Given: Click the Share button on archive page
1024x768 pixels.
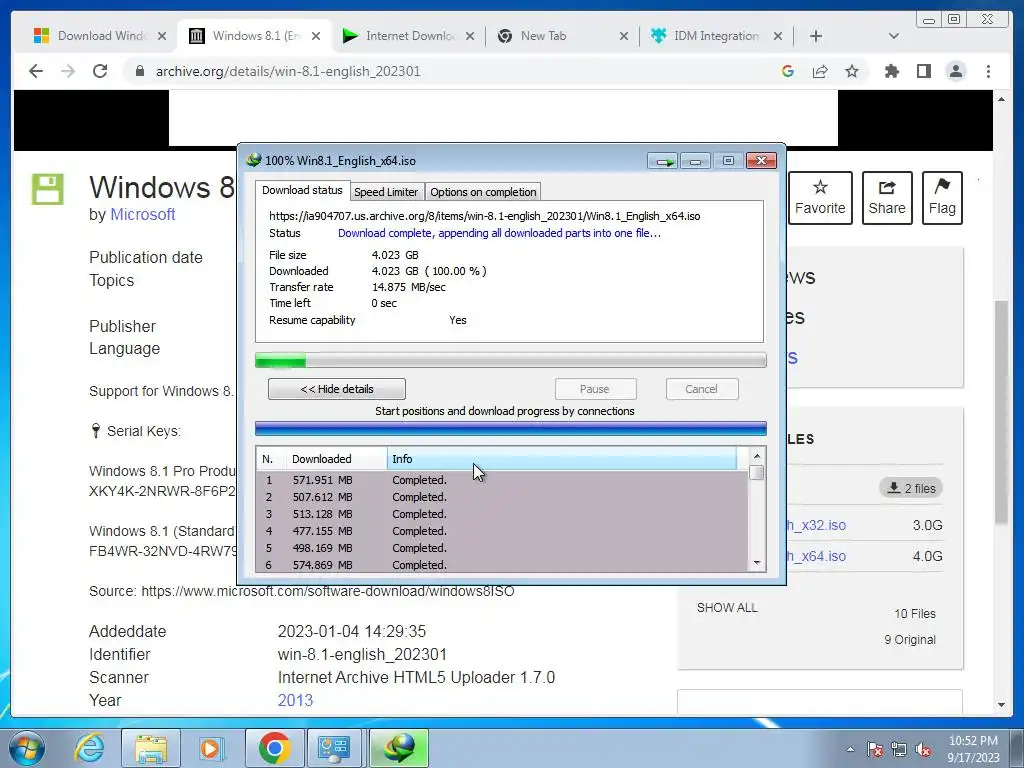Looking at the screenshot, I should [x=887, y=198].
